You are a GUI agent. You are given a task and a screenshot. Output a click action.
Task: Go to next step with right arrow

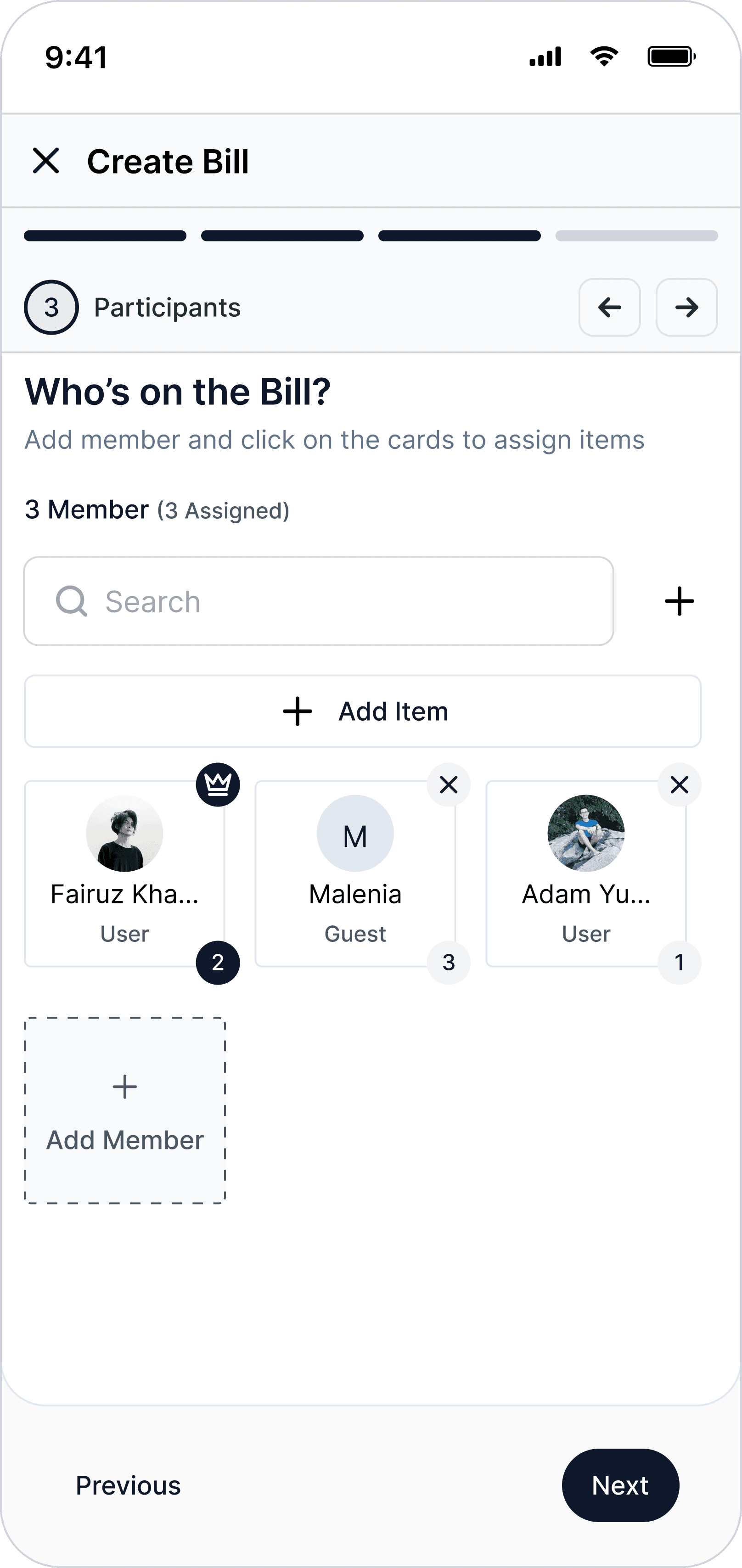click(x=686, y=308)
